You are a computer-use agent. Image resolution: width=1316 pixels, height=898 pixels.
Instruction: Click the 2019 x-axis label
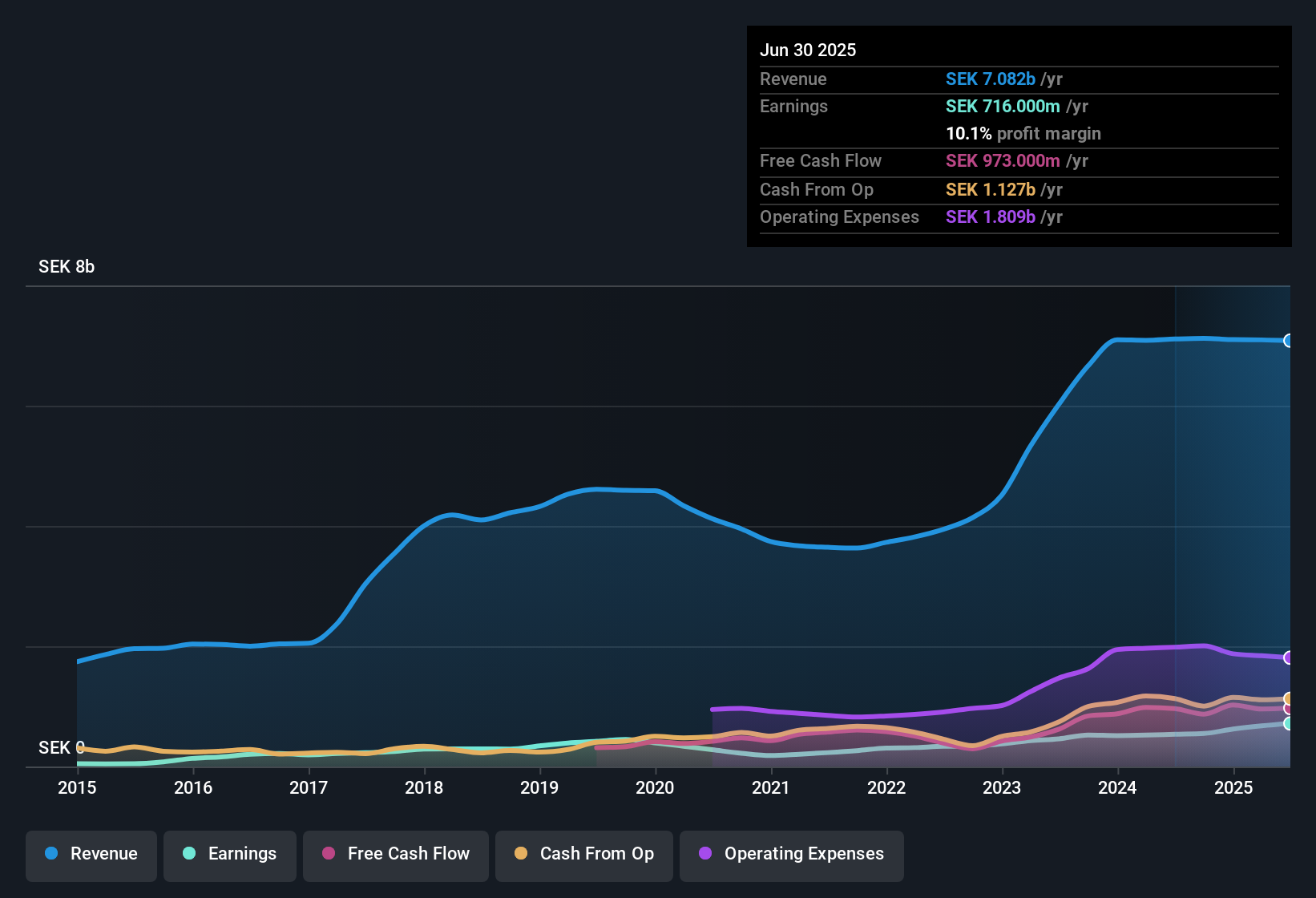click(539, 787)
